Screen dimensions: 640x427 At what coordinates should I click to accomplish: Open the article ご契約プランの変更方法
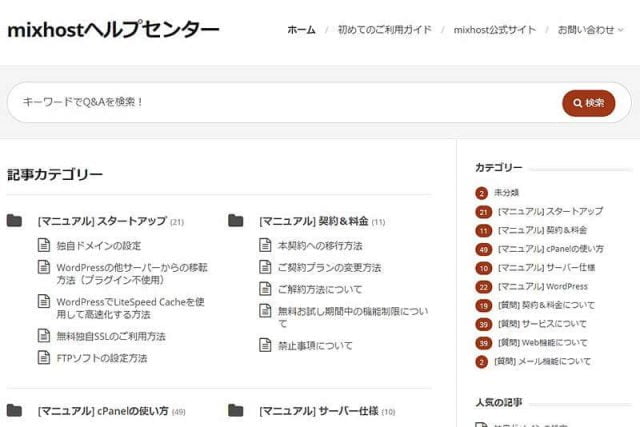click(x=329, y=268)
